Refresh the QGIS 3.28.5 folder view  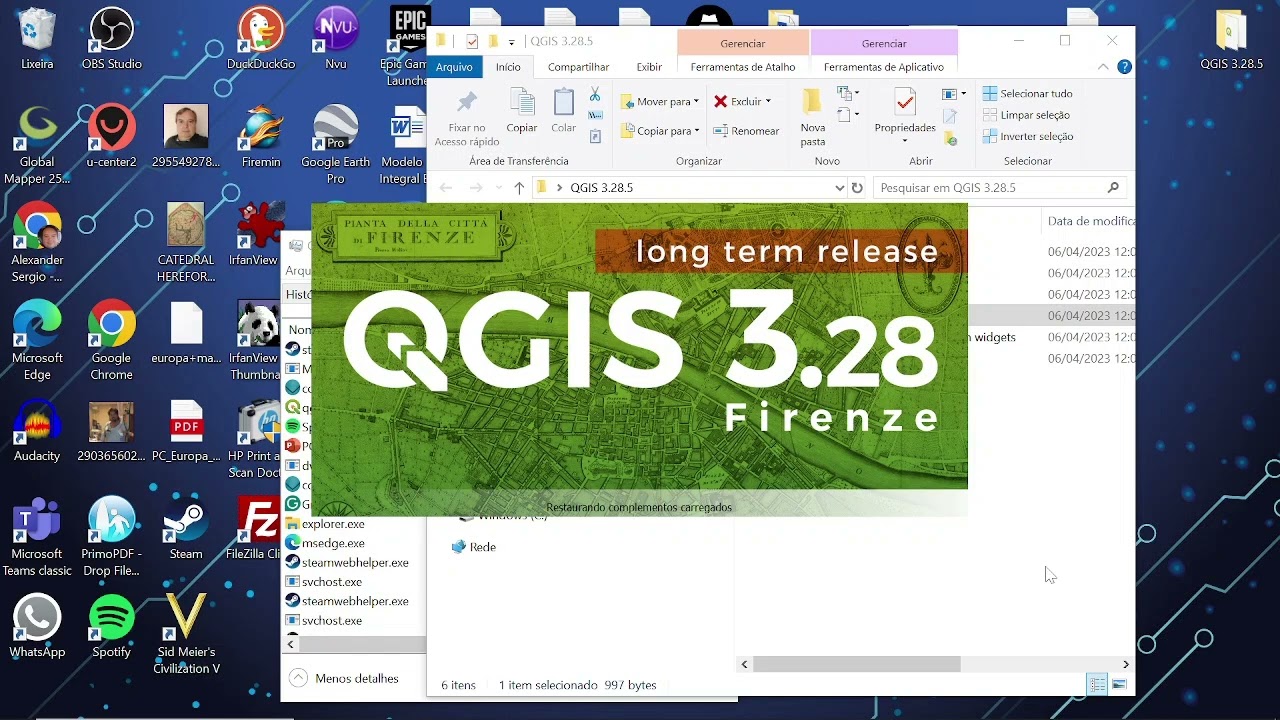tap(857, 188)
